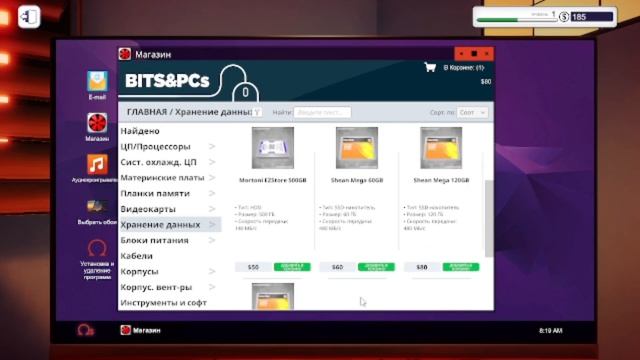Open the Выбрать обои wallpaper icon
Image resolution: width=640 pixels, height=360 pixels.
tap(97, 207)
